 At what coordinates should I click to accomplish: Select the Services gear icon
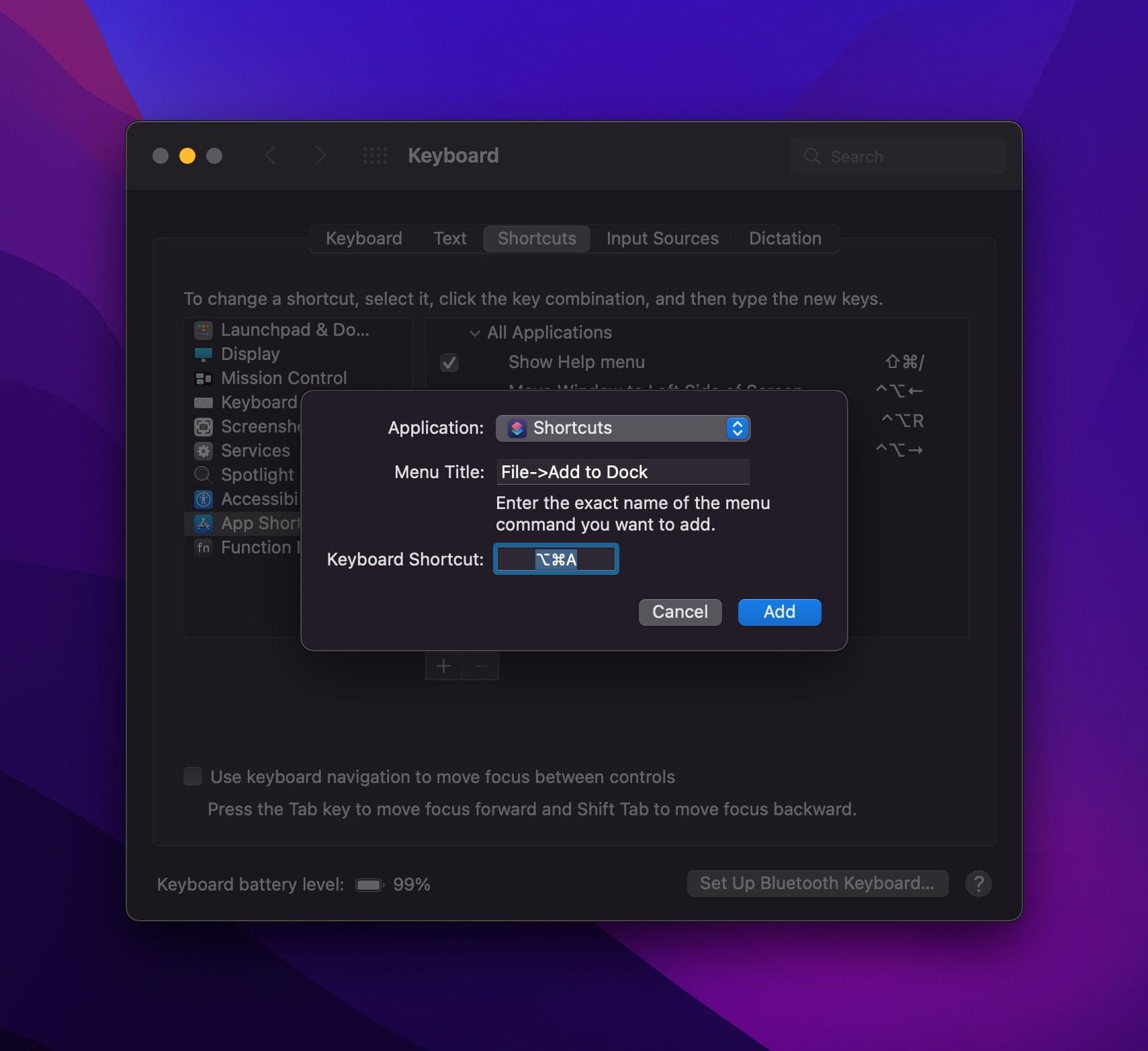(x=203, y=451)
